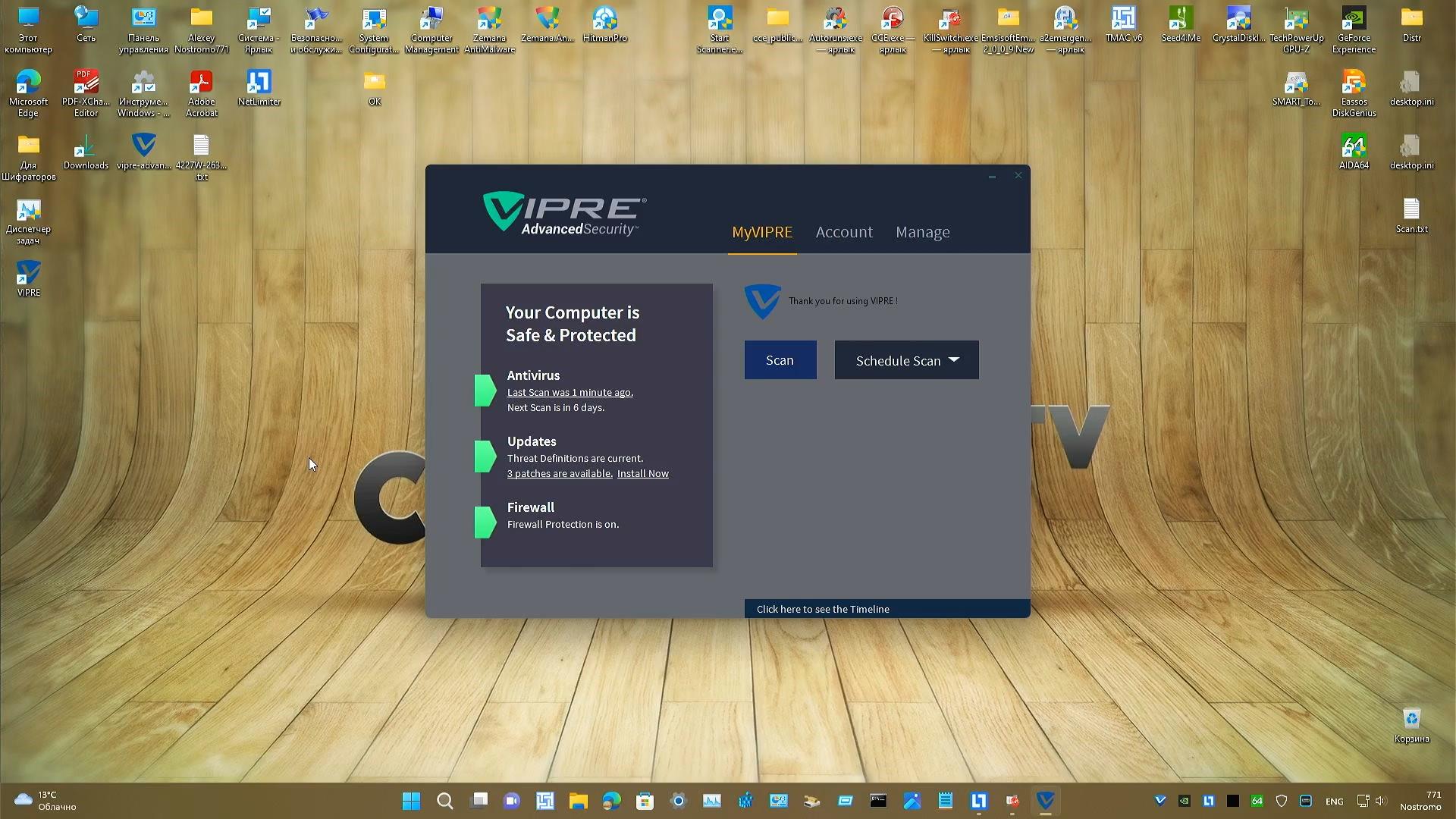Switch to the Account tab

pos(844,232)
